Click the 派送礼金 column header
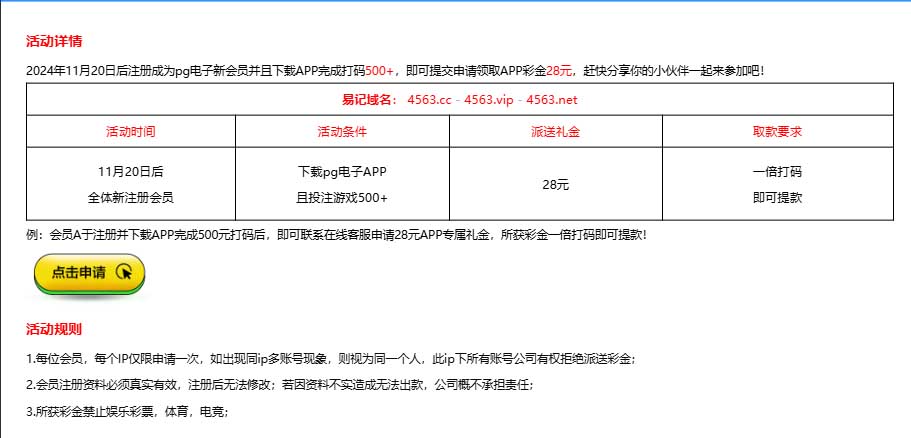Screen dimensions: 911x438 pos(556,132)
